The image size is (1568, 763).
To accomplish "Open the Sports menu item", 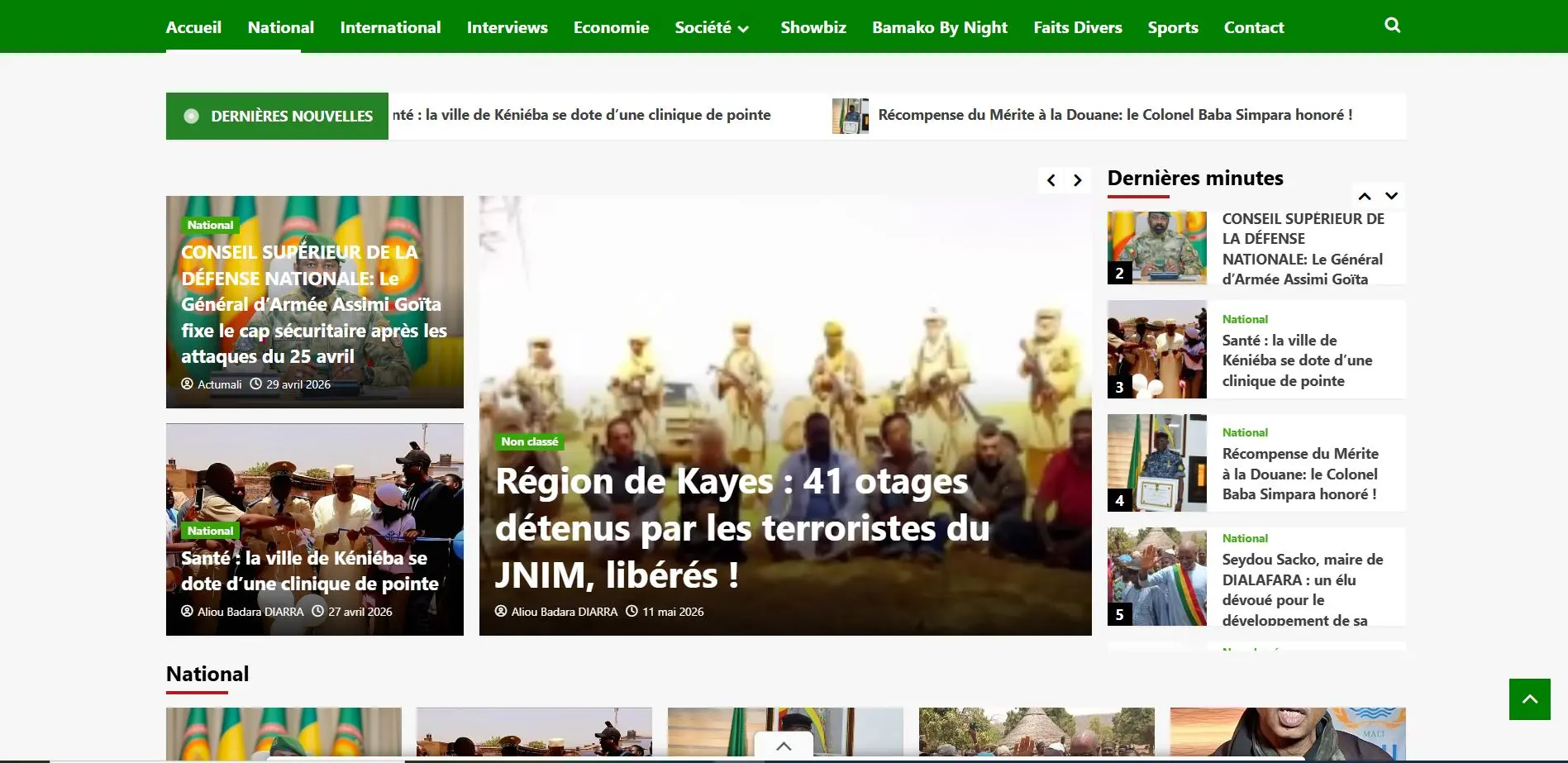I will click(x=1173, y=27).
